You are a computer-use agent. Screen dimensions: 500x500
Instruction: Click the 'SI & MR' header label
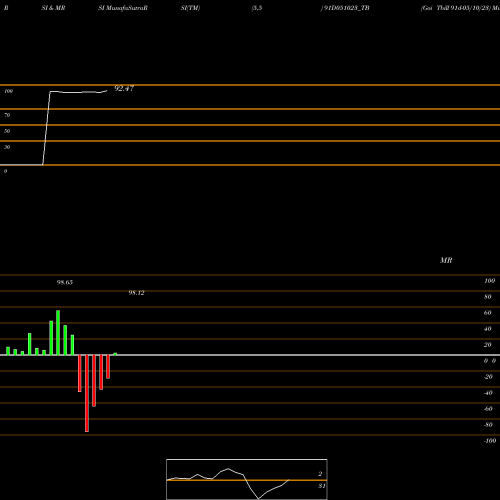[x=53, y=8]
